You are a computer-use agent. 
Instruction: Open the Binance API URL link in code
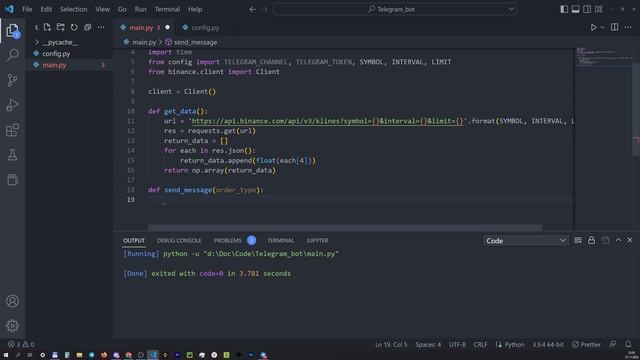pos(328,121)
